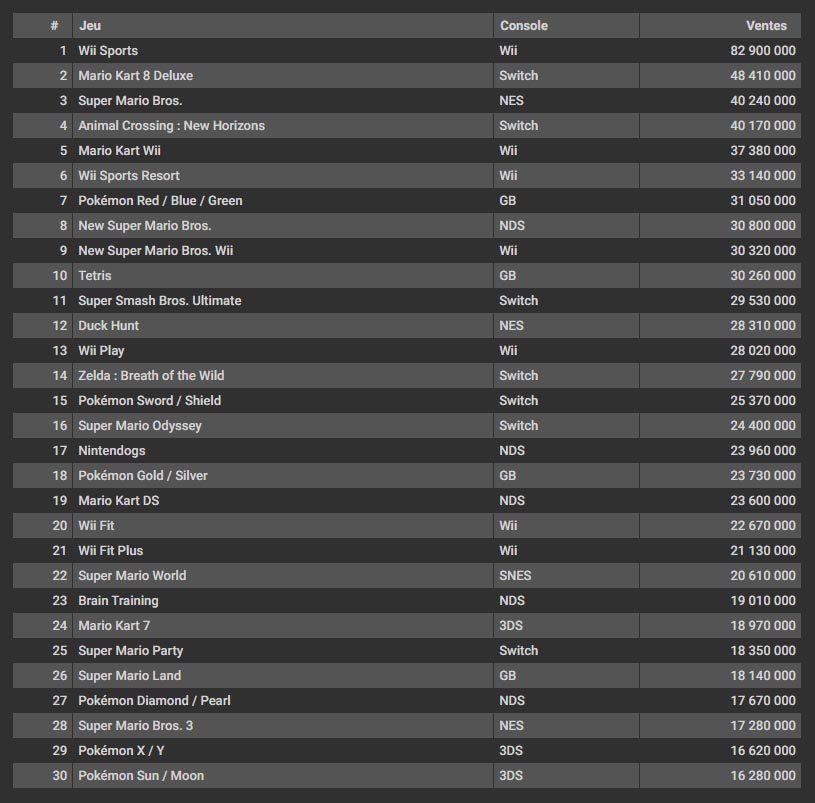
Task: Click rank number '15'
Action: tap(60, 400)
